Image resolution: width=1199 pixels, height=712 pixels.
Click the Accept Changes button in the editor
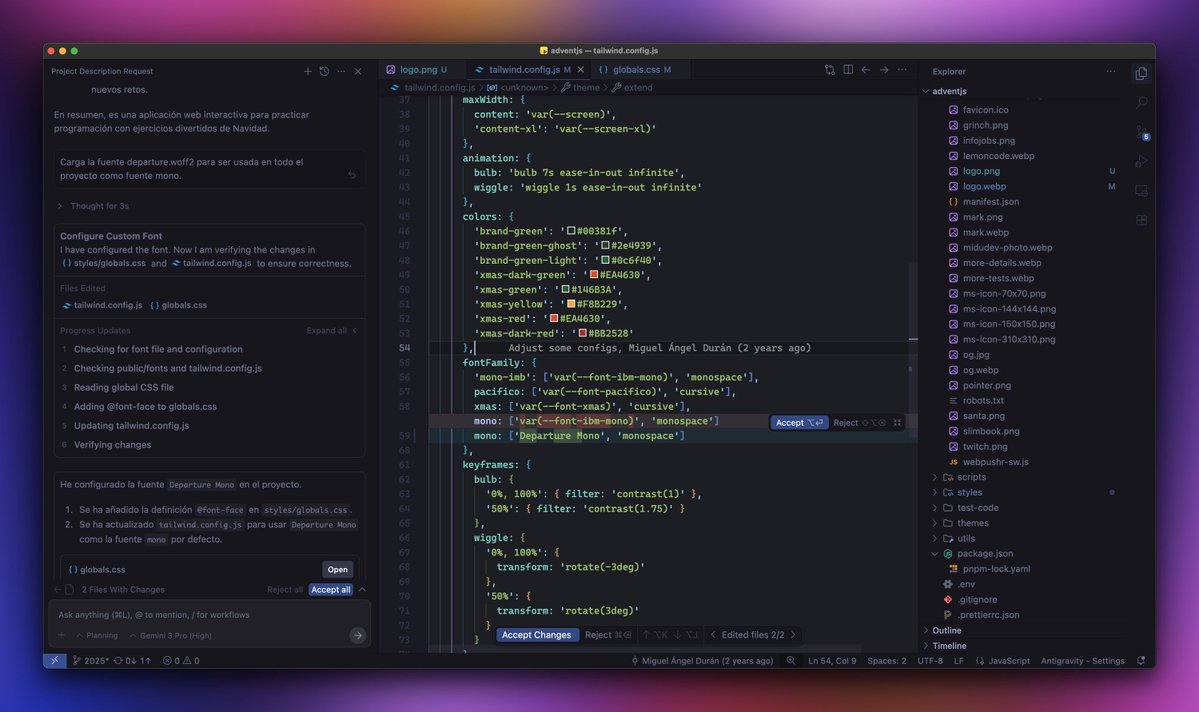coord(537,634)
